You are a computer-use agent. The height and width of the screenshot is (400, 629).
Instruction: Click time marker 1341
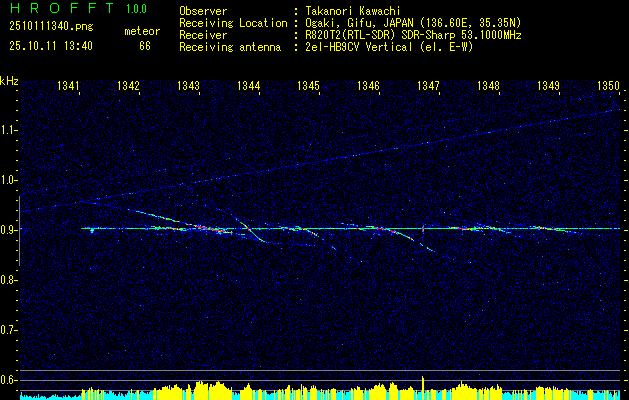coord(68,85)
